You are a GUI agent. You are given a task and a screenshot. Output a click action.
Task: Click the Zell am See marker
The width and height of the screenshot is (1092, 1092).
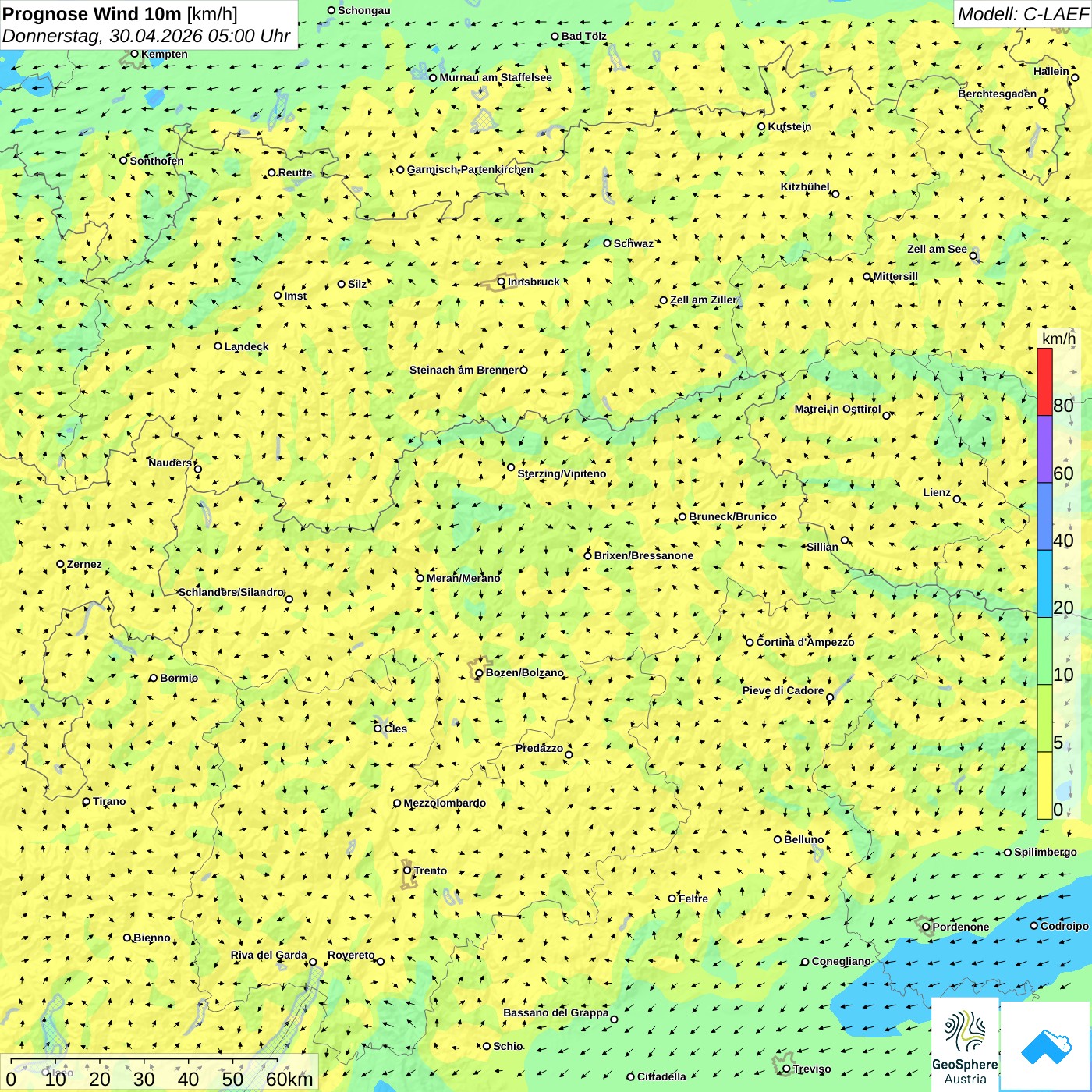973,256
